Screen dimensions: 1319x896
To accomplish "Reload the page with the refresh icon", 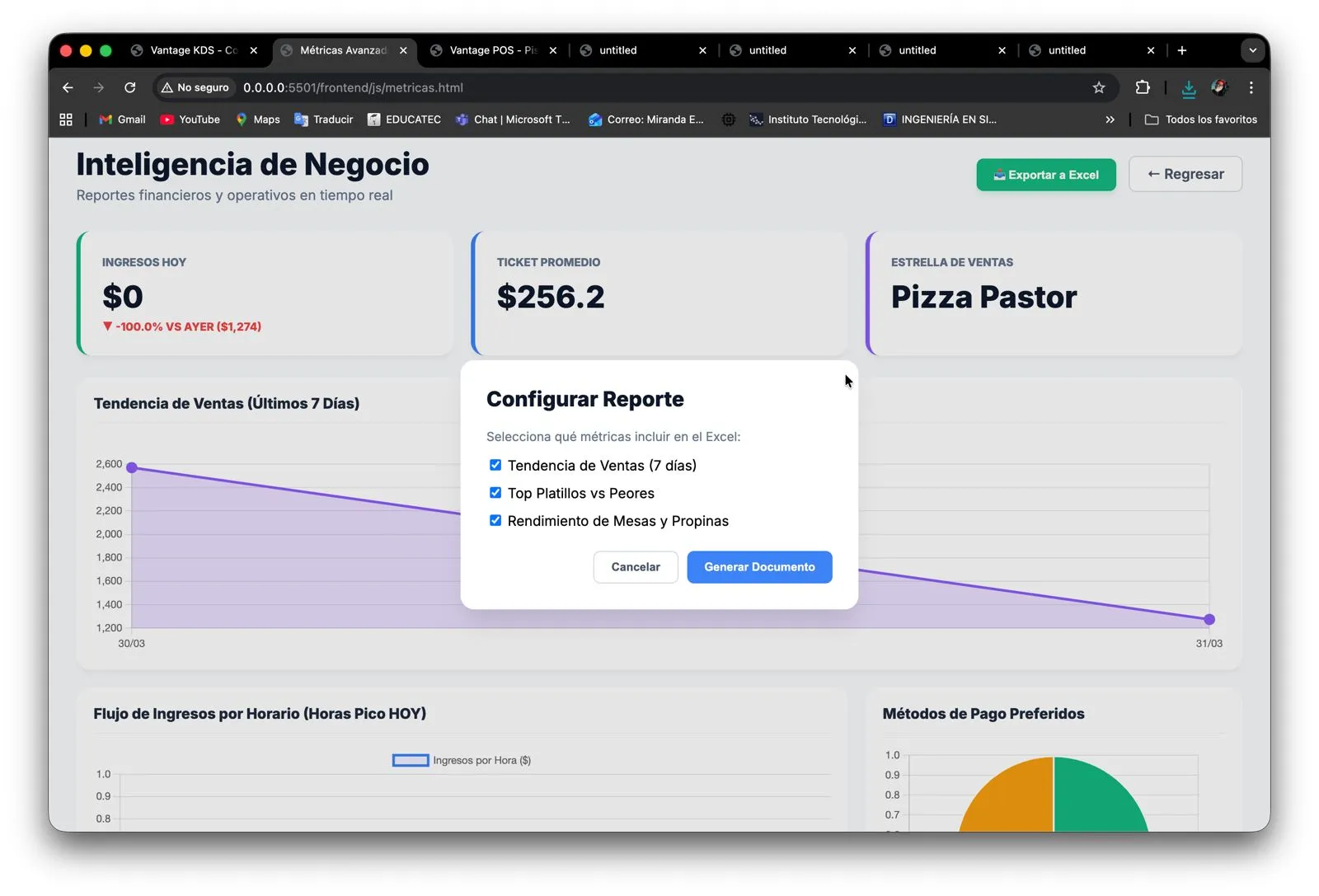I will pyautogui.click(x=129, y=87).
